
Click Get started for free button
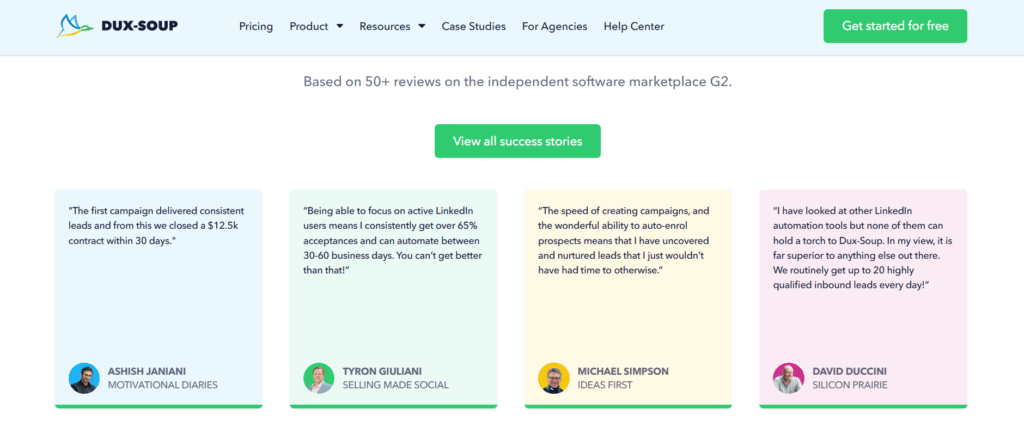tap(895, 26)
